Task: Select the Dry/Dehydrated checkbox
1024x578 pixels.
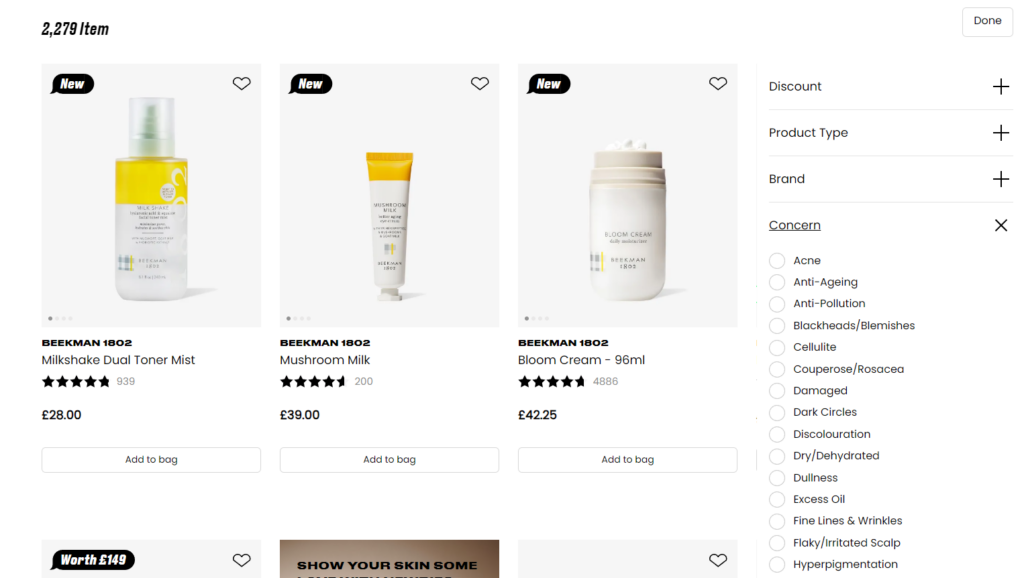Action: coord(776,455)
